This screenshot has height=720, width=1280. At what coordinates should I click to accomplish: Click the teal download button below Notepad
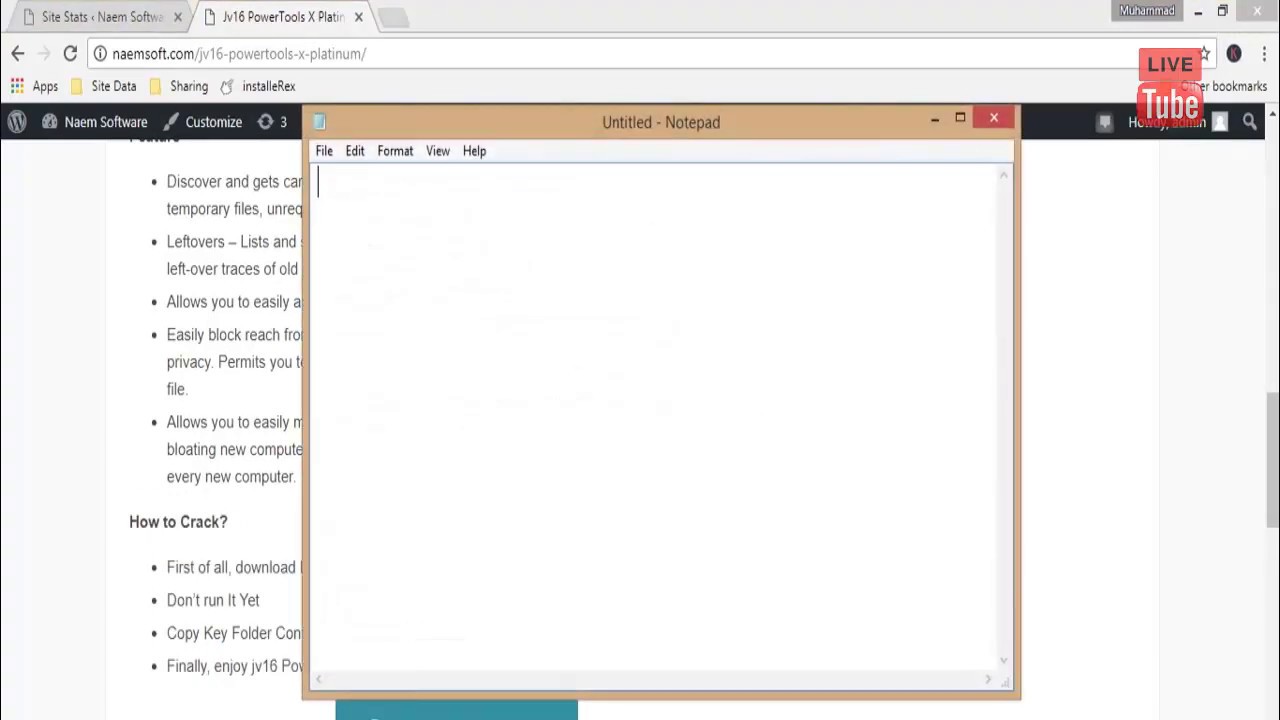pos(456,710)
